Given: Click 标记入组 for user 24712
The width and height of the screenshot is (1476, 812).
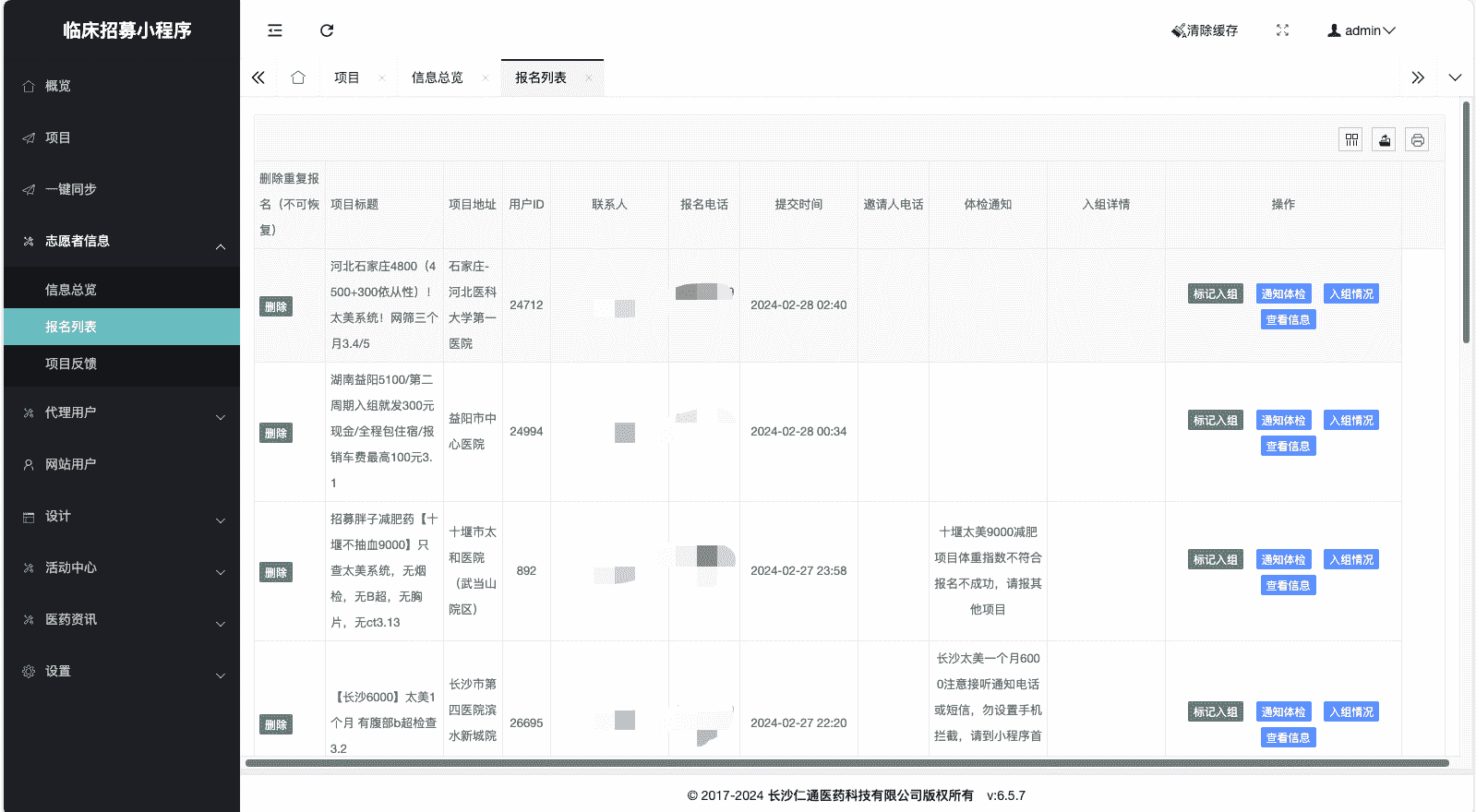Looking at the screenshot, I should pyautogui.click(x=1215, y=294).
